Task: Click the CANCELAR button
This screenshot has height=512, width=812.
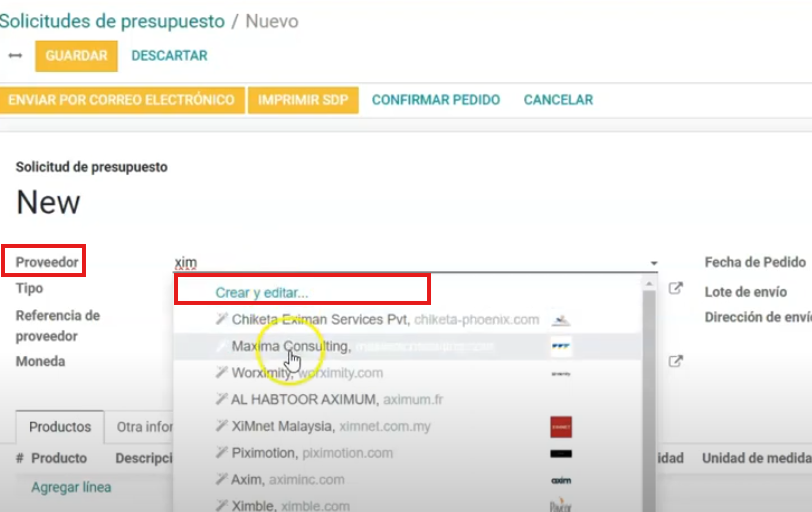Action: click(558, 100)
